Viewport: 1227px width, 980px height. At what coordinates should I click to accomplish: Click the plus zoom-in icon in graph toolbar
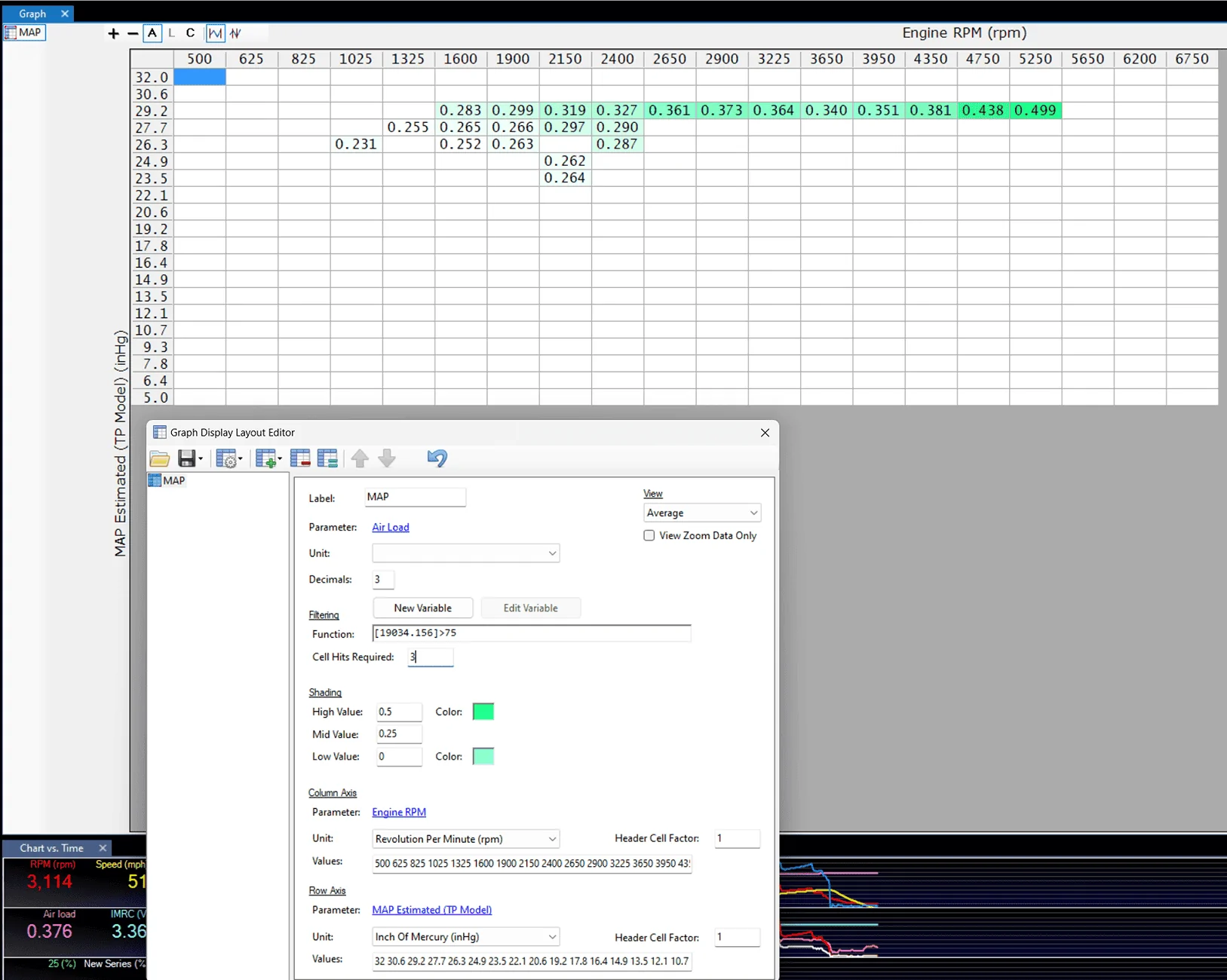click(x=113, y=33)
